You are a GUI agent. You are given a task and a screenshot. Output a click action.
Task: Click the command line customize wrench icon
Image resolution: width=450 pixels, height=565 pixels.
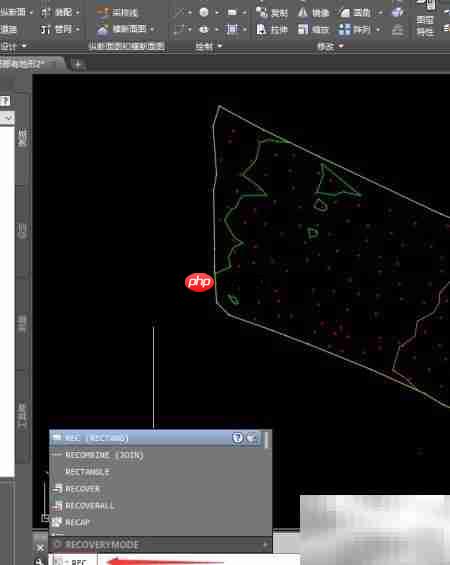[x=39, y=561]
